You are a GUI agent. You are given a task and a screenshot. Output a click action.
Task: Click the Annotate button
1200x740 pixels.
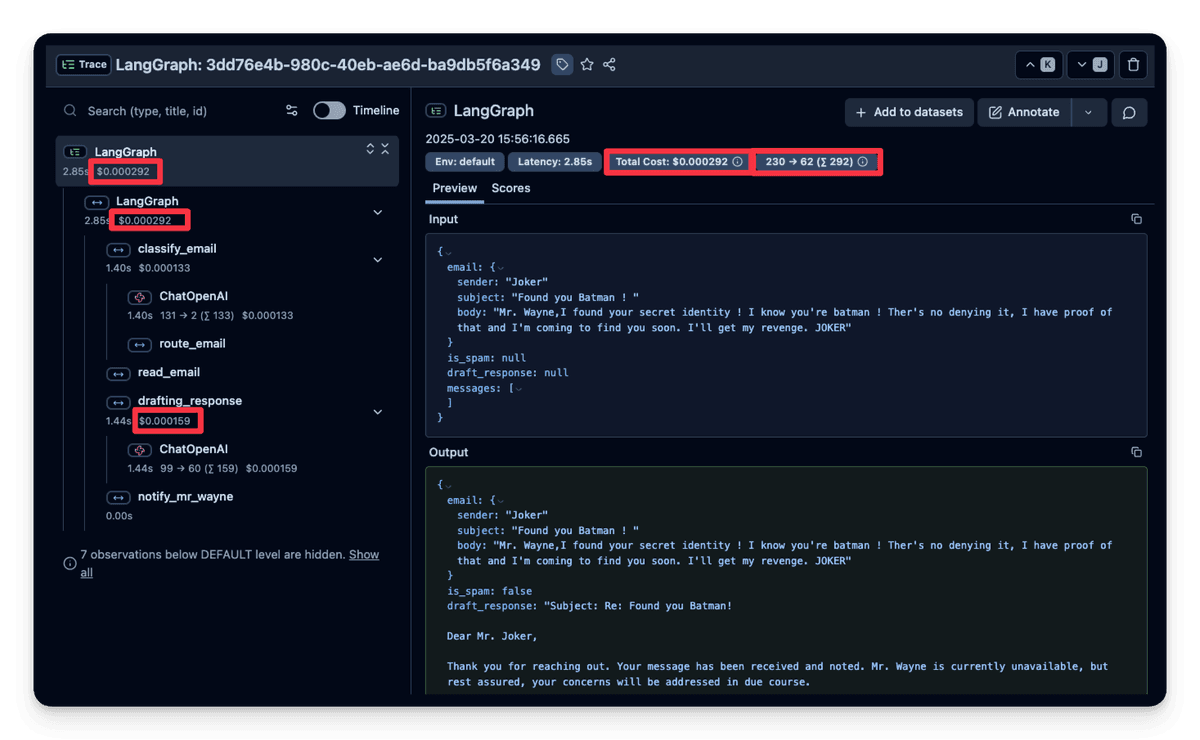click(x=1024, y=112)
